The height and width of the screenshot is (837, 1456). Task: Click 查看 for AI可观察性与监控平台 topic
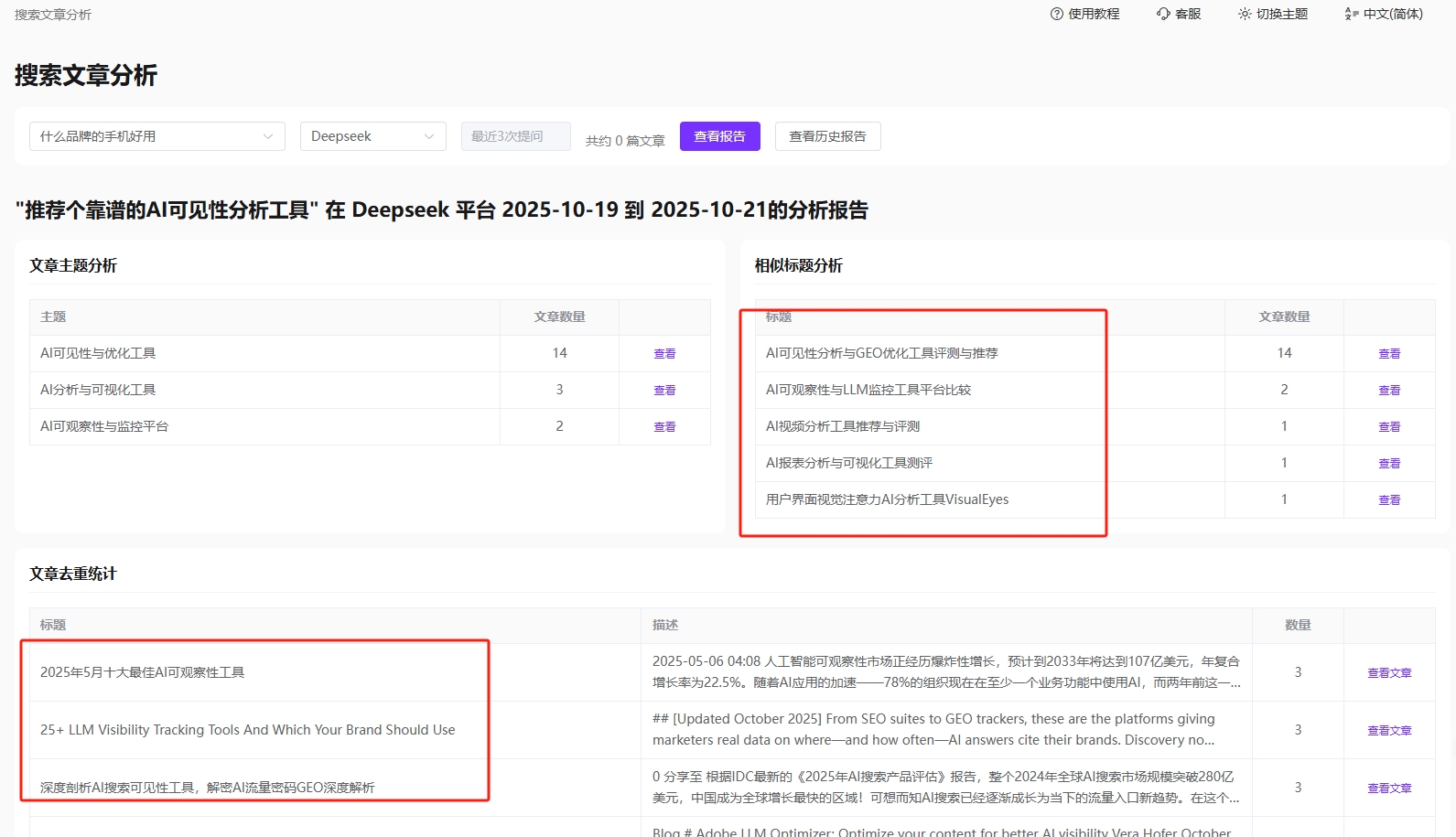664,426
